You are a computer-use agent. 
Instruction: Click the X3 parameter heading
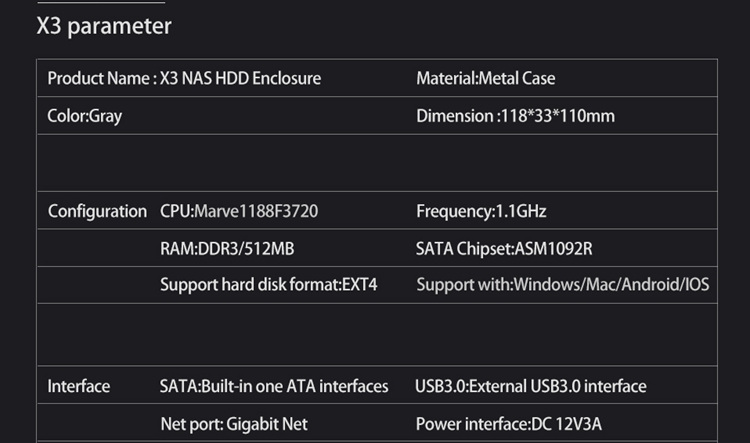point(104,26)
